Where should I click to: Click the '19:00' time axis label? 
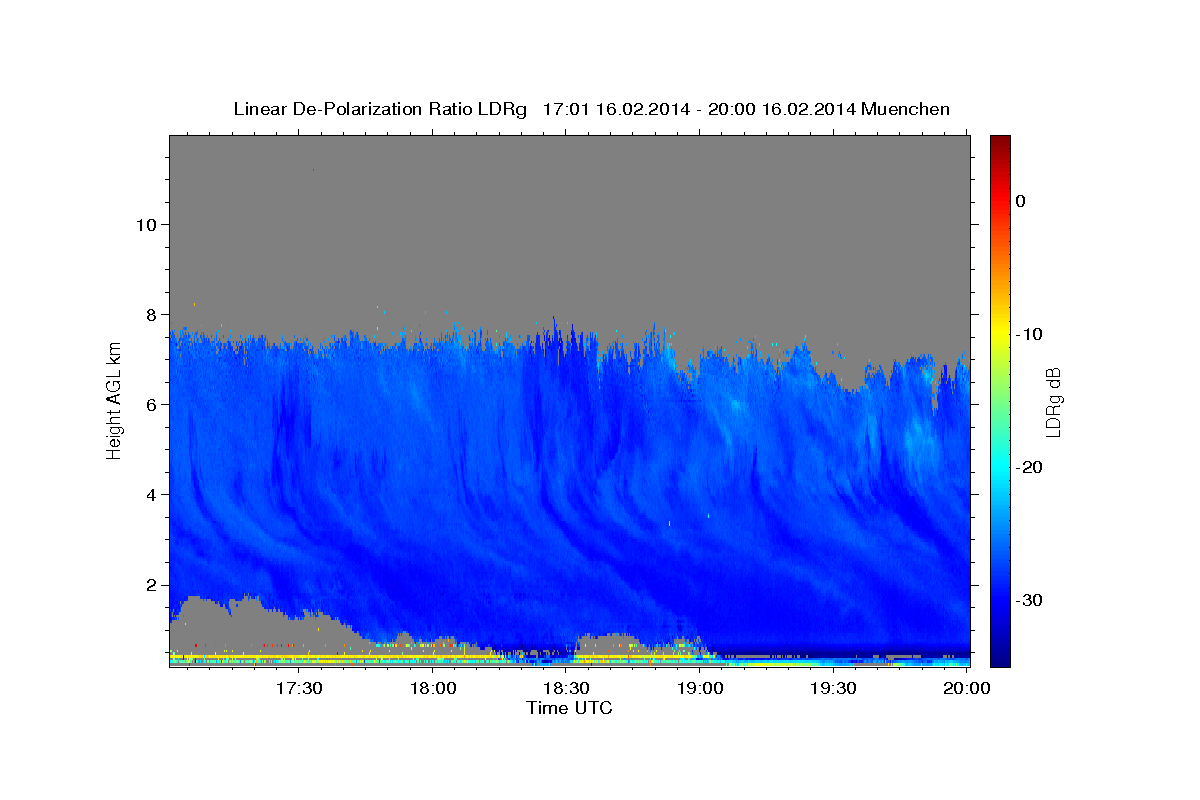[x=700, y=688]
